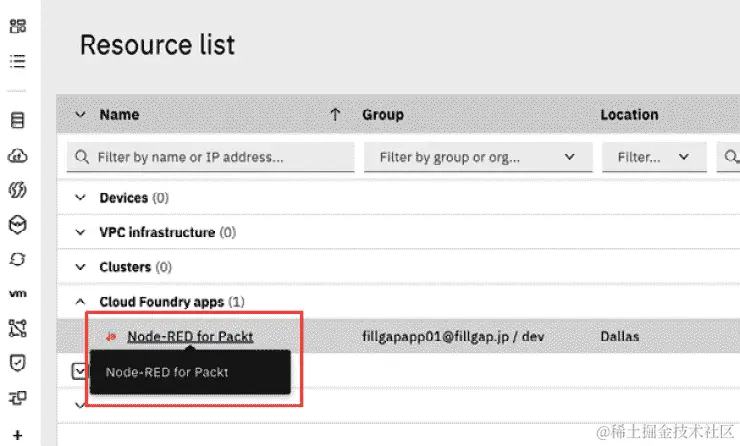Click the search icon in the rightmost filter

731,156
